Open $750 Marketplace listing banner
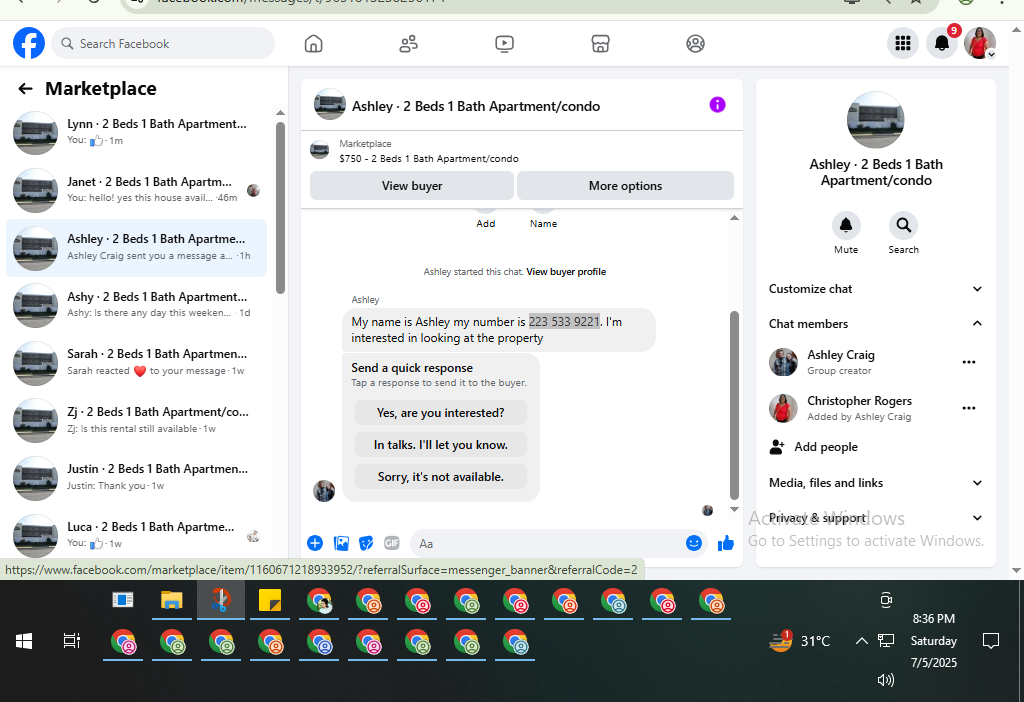 (521, 151)
